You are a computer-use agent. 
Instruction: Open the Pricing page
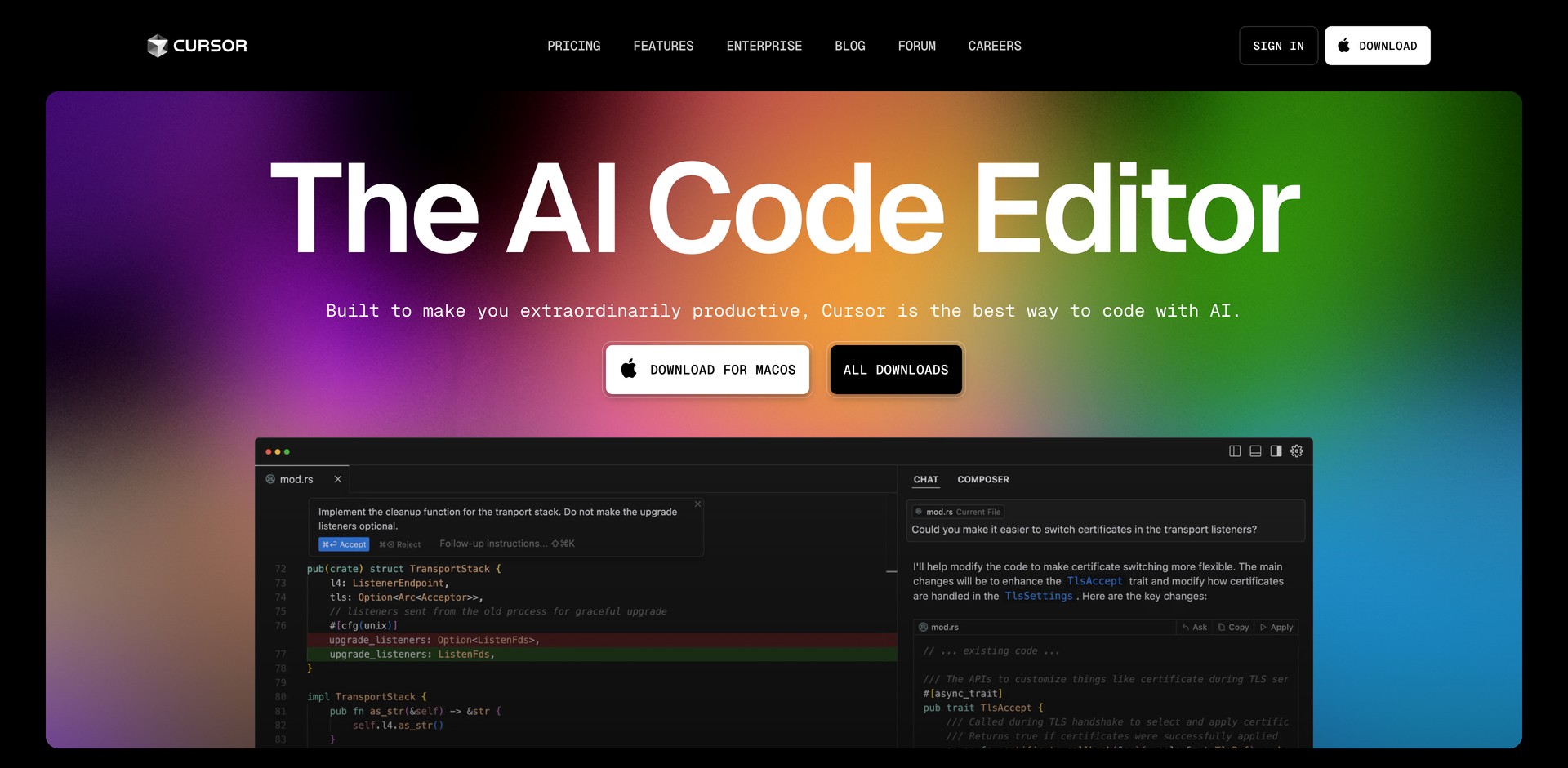(573, 46)
